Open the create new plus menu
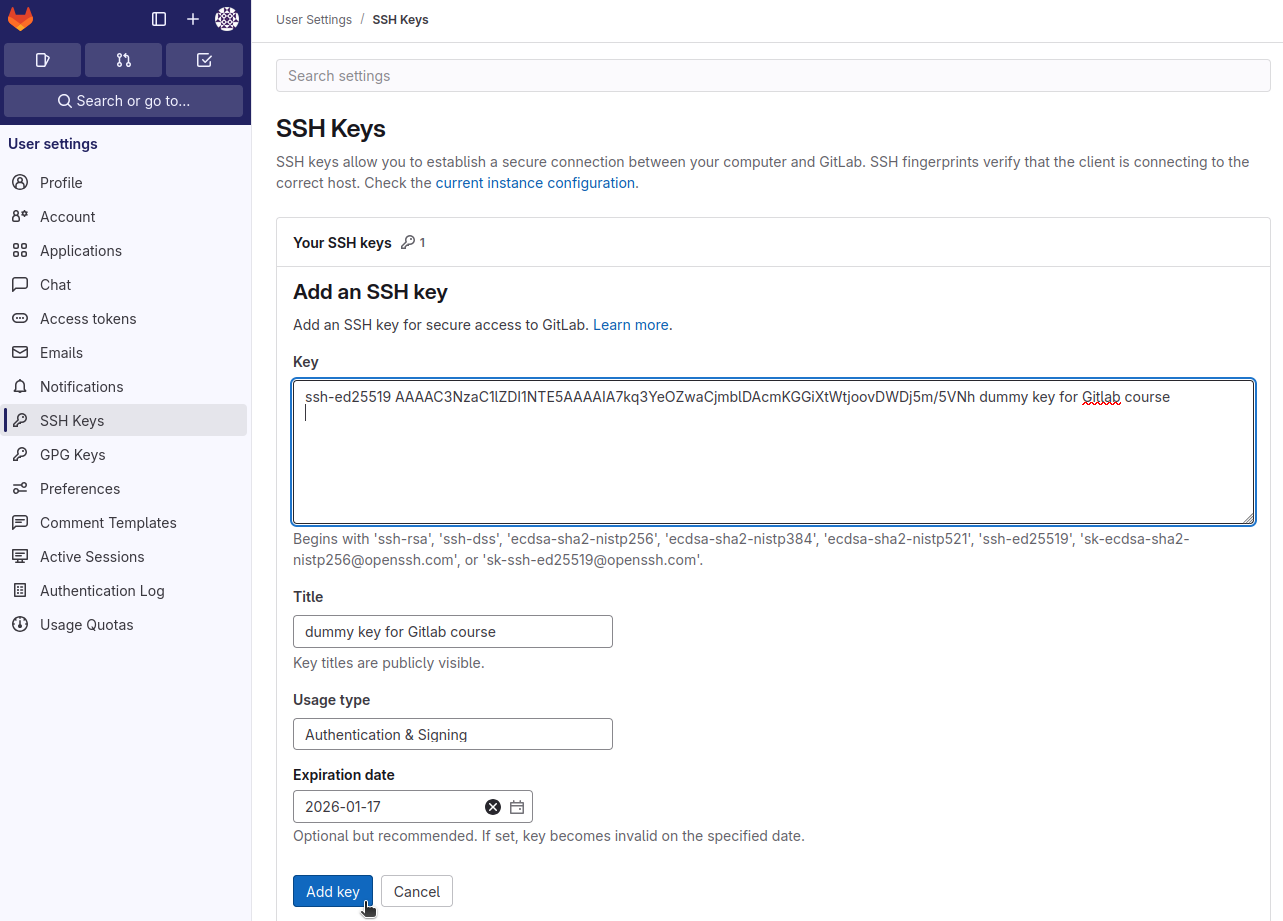The width and height of the screenshot is (1283, 921). pos(193,19)
